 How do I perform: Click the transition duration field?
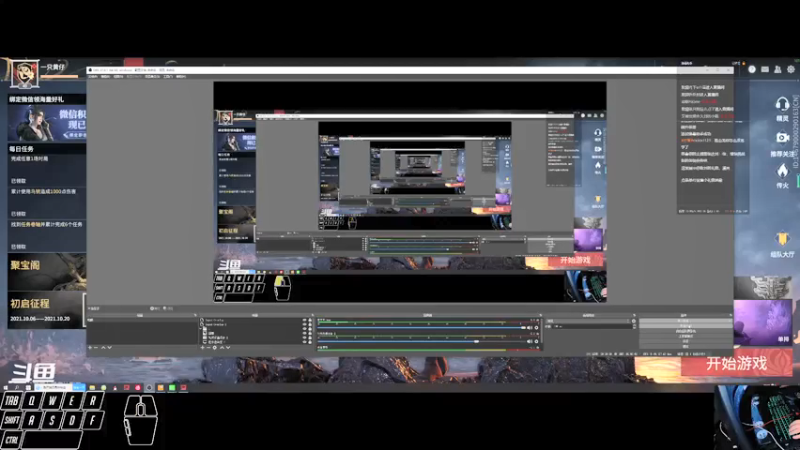pos(592,327)
